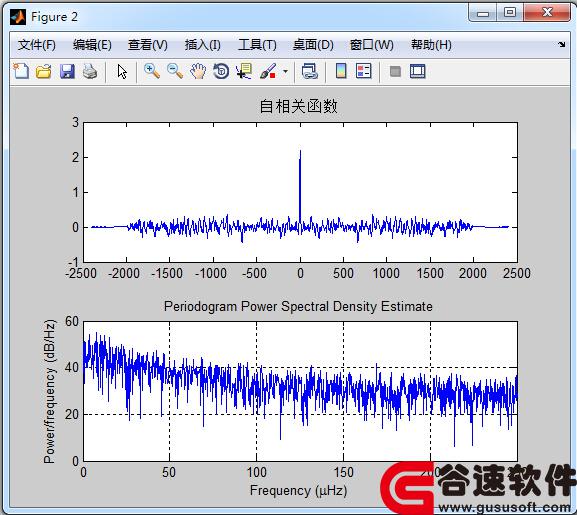Open the 插入(I) menu

tap(202, 45)
